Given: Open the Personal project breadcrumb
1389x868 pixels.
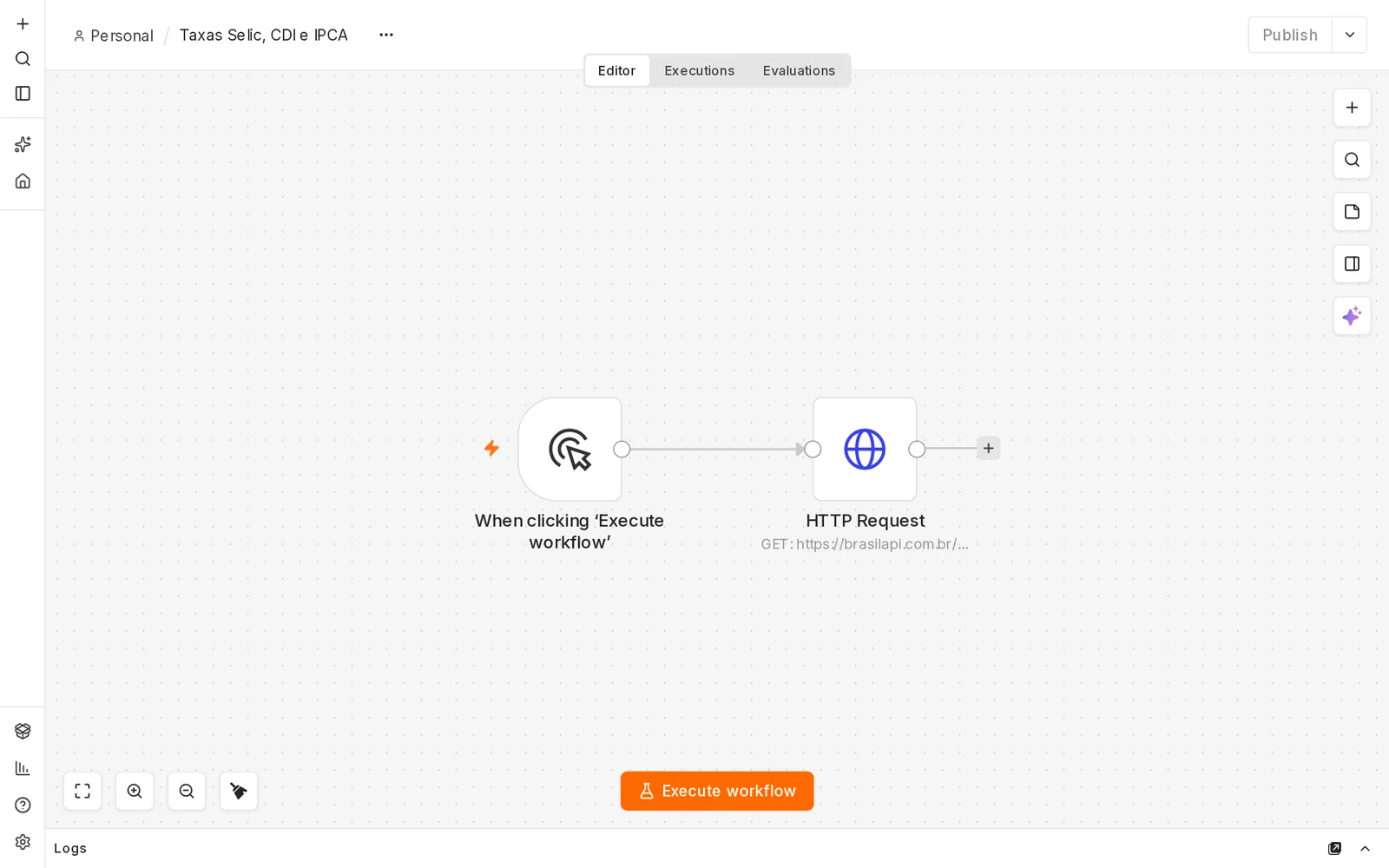Looking at the screenshot, I should point(114,36).
